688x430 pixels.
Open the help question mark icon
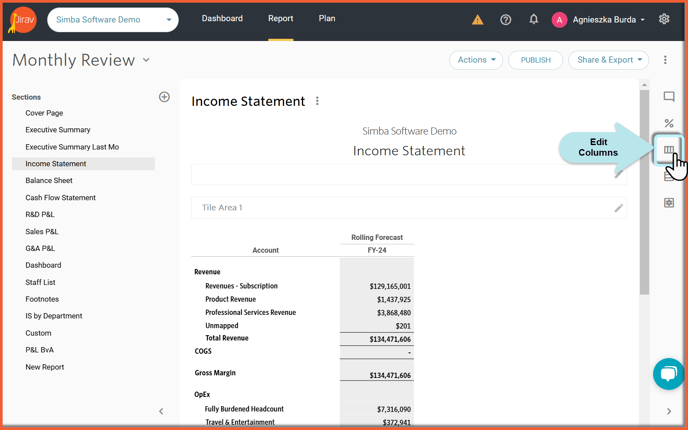(505, 19)
